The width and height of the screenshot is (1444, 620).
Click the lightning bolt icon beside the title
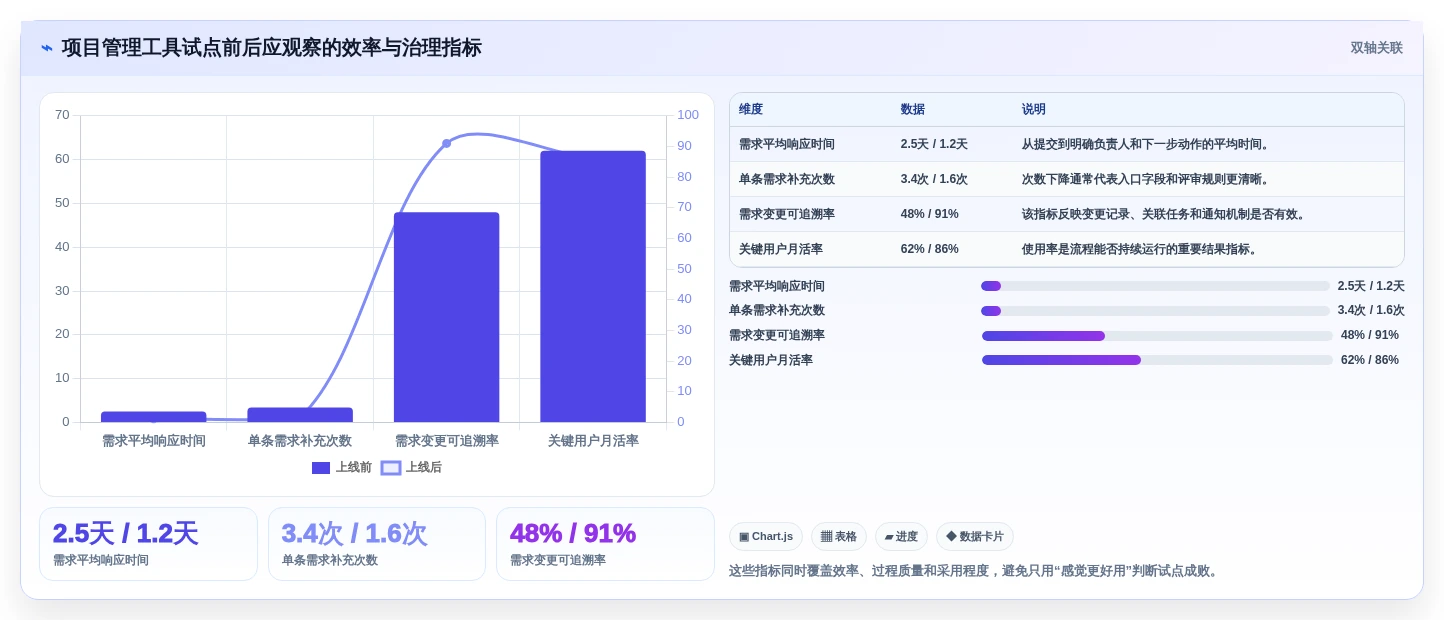47,48
